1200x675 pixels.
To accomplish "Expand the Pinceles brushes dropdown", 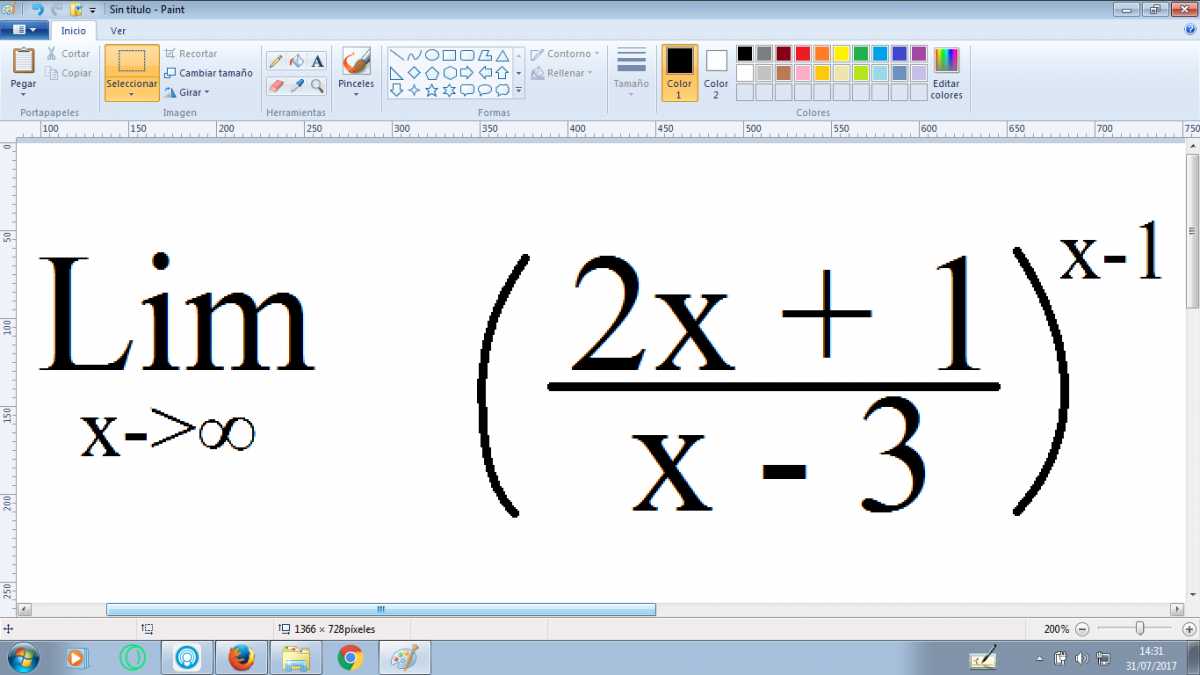I will pyautogui.click(x=356, y=93).
